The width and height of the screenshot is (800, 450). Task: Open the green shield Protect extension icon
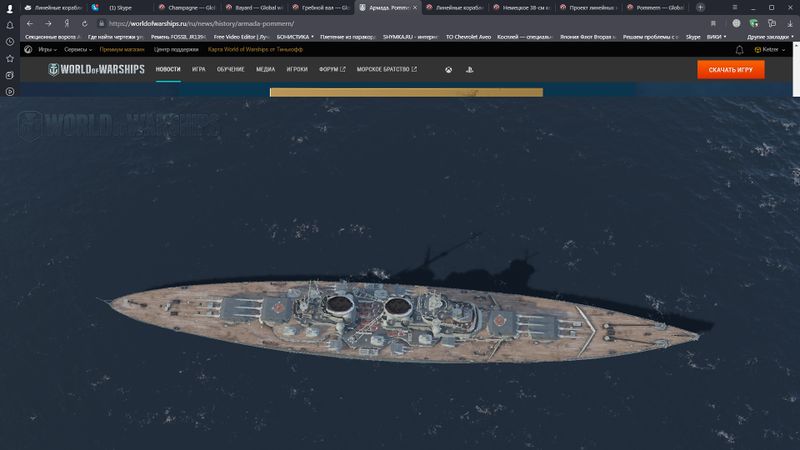pyautogui.click(x=754, y=23)
